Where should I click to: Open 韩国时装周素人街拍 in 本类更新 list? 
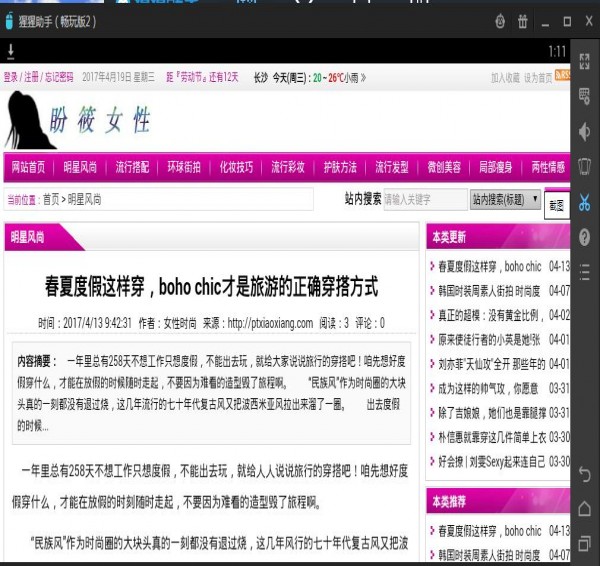point(489,291)
